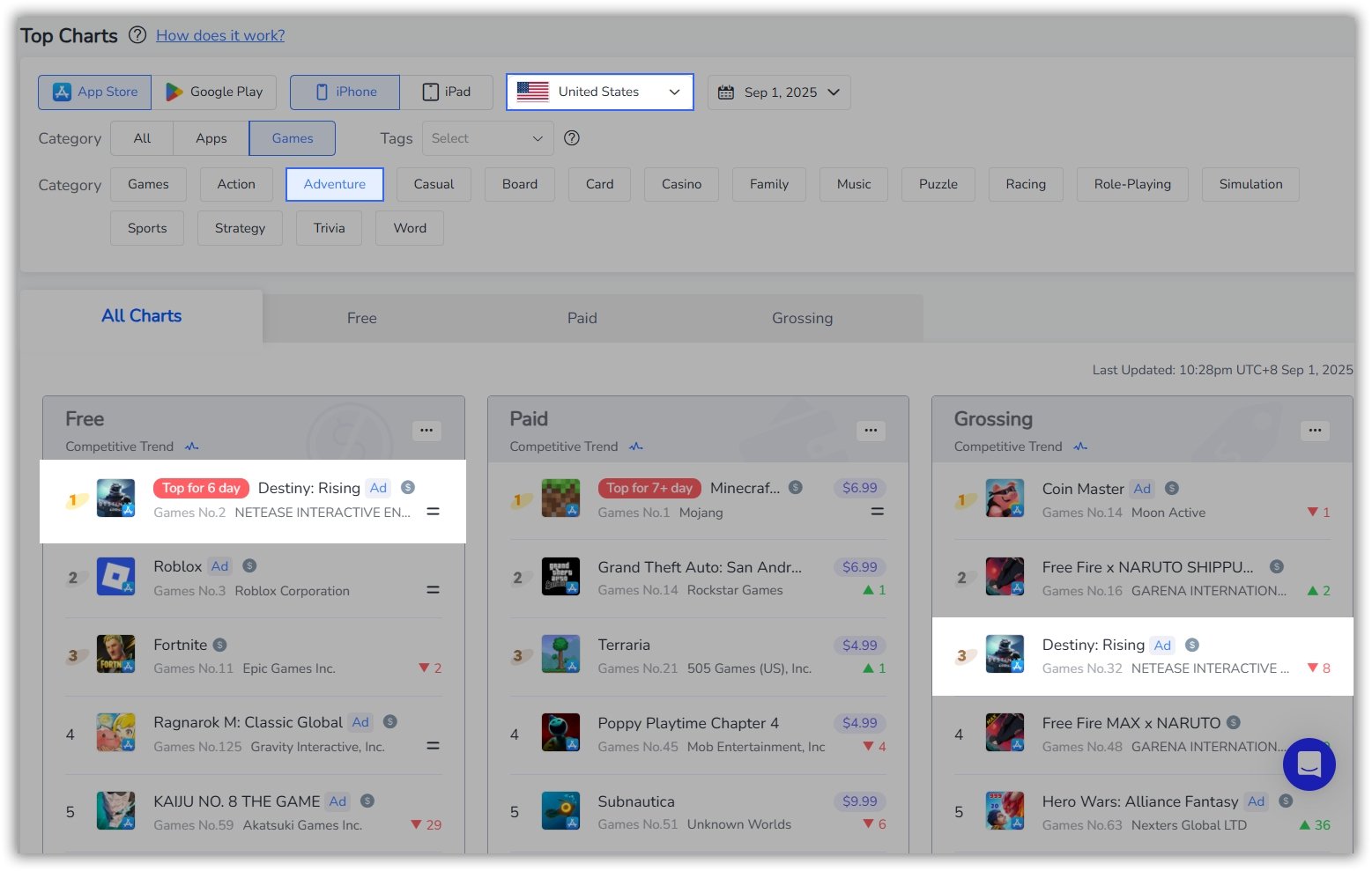This screenshot has width=1372, height=871.
Task: Switch to the Free tab
Action: [362, 318]
